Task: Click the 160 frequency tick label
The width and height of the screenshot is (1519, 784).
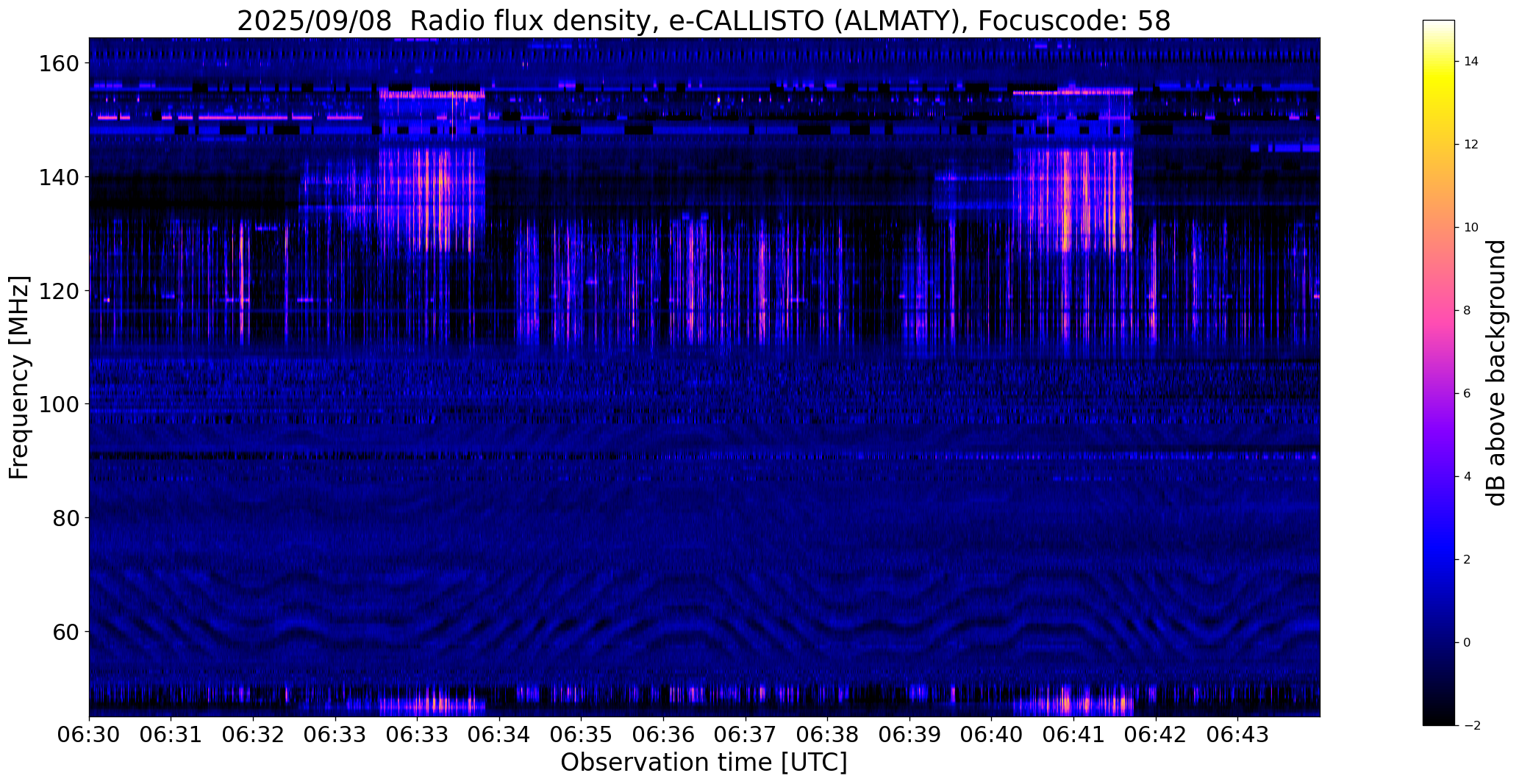Action: 58,64
